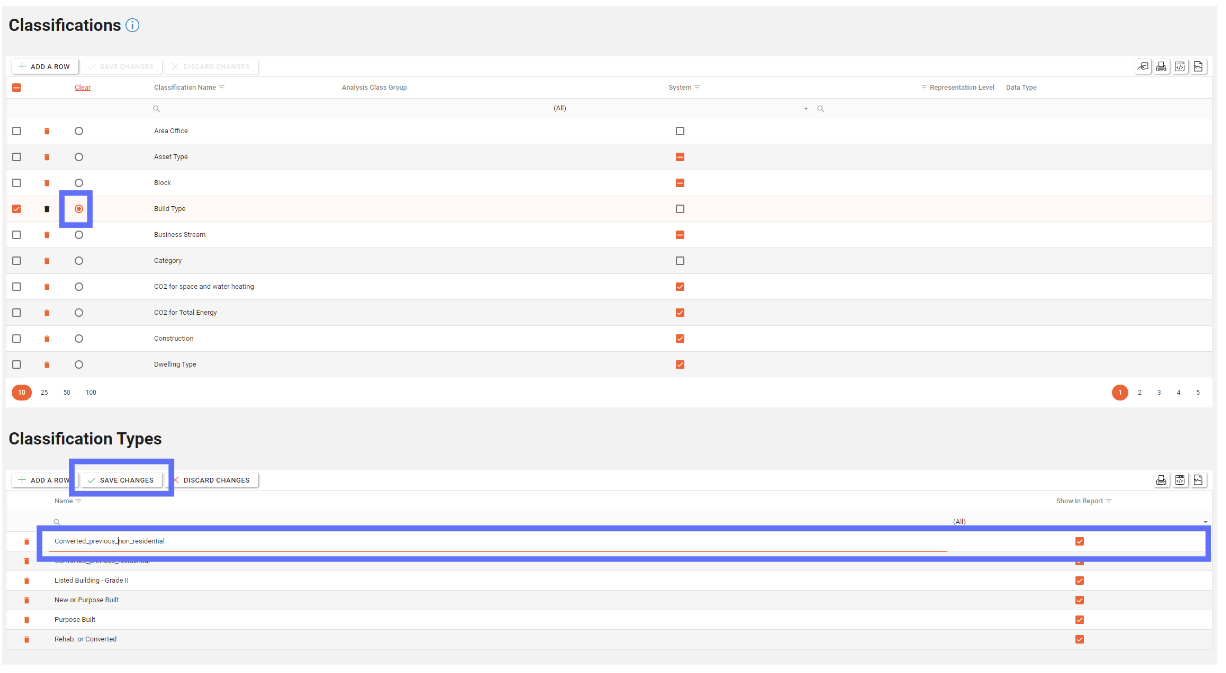Screen dimensions: 1226x673
Task: Click the info icon beside Classifications heading
Action: [x=132, y=26]
